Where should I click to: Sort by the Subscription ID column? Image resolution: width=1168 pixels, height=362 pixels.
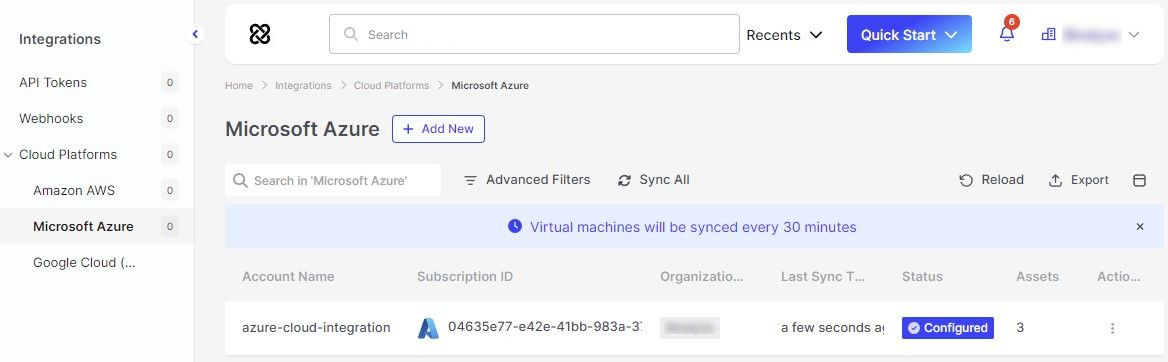465,276
